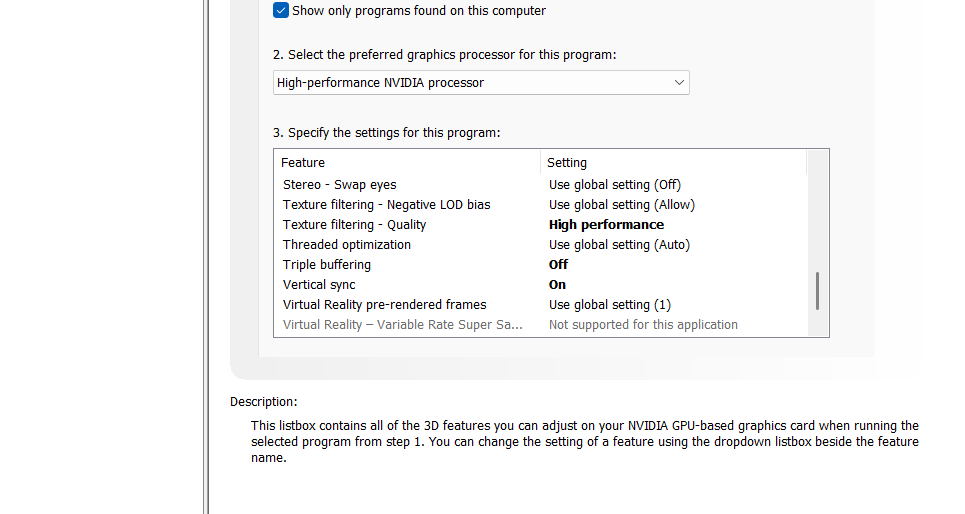This screenshot has width=965, height=514.
Task: Open Use global setting (Off) value
Action: coord(614,185)
